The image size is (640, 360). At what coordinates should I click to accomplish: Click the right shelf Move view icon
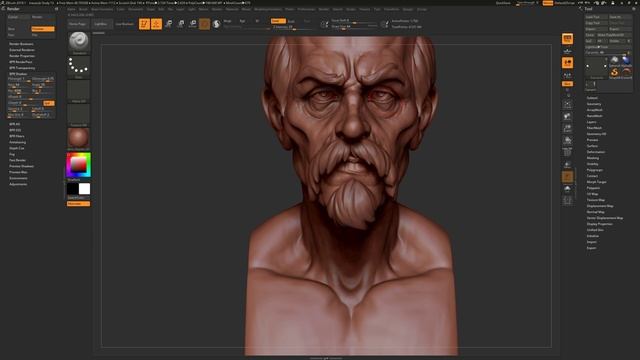(x=567, y=116)
